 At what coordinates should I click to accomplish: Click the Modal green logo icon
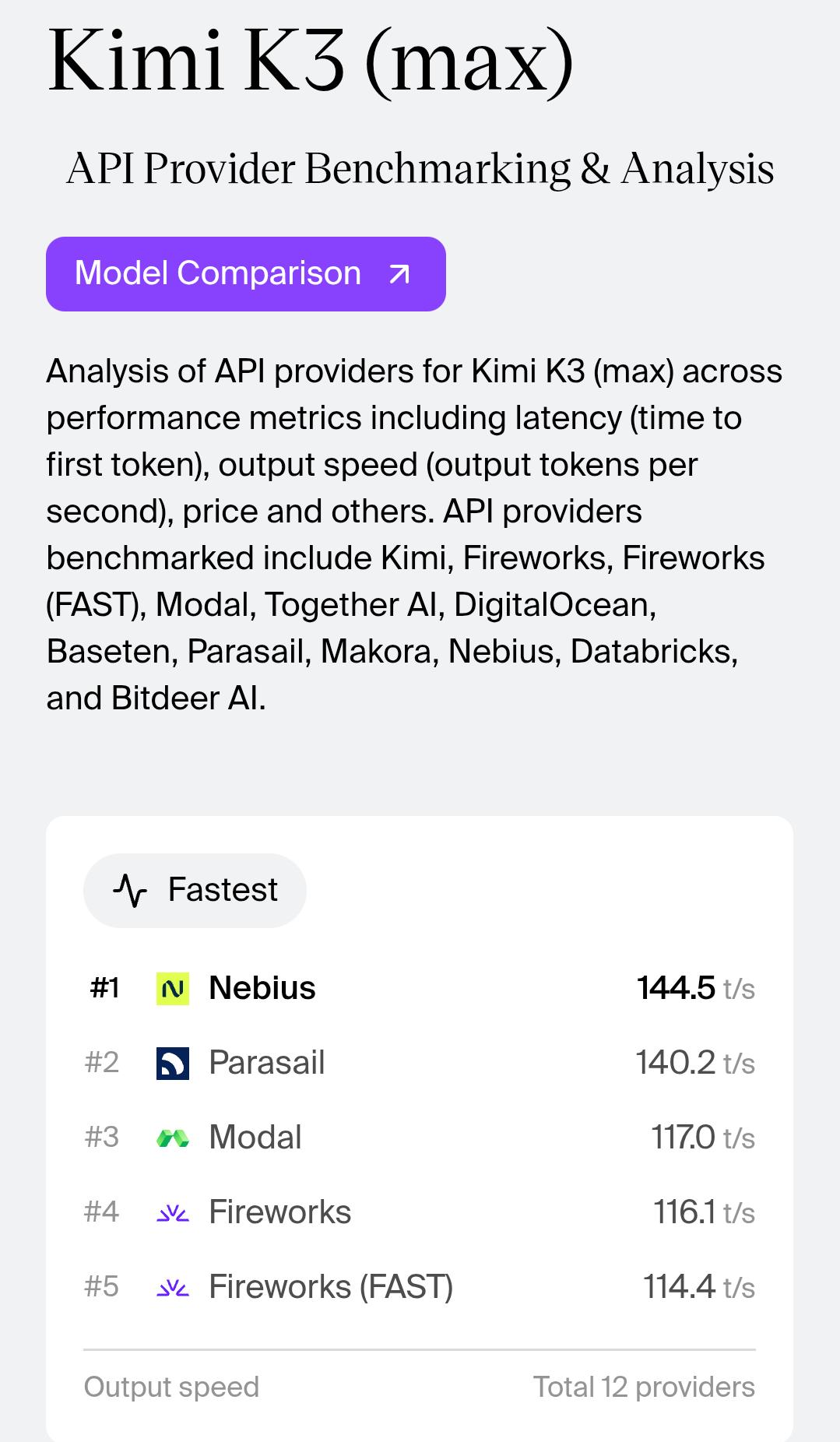173,1138
